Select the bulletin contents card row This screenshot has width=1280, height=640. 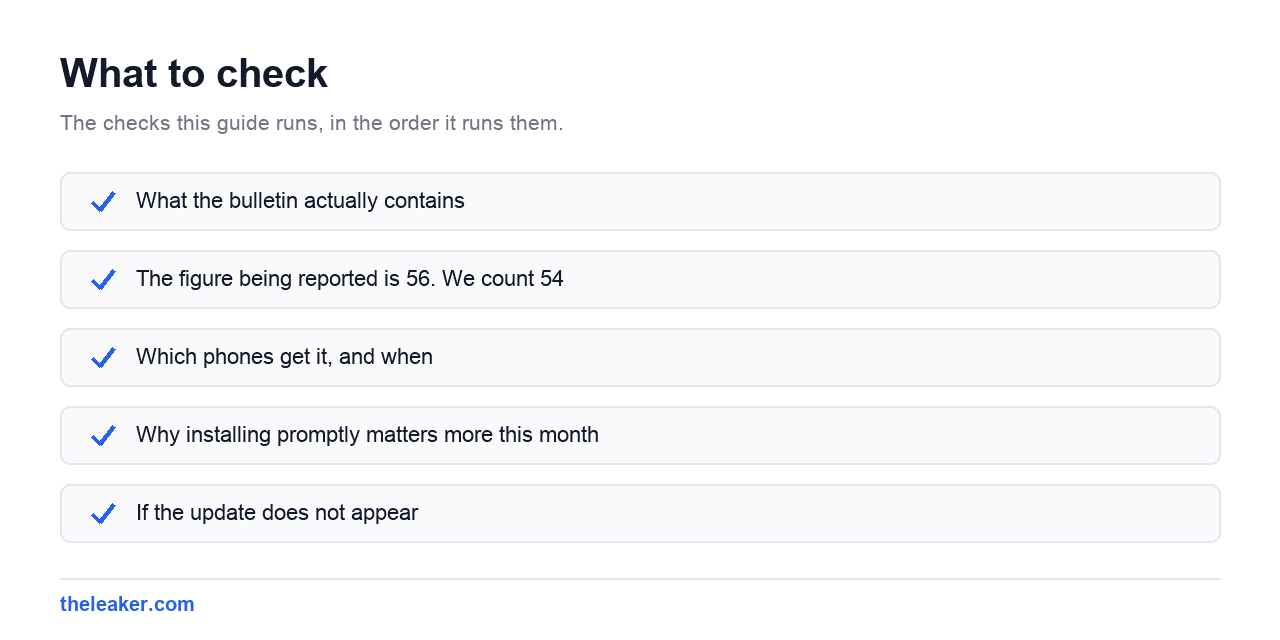640,201
